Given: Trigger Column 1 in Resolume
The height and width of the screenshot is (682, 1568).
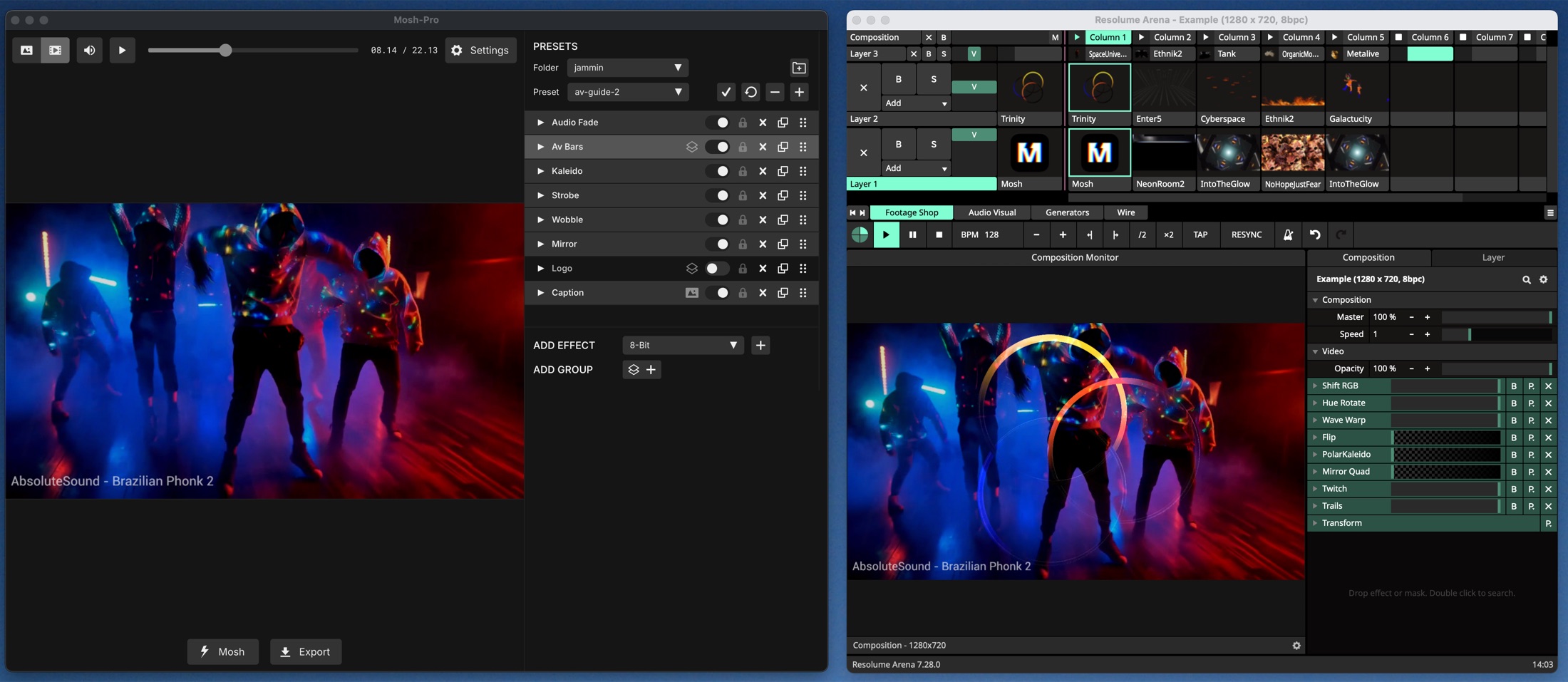Looking at the screenshot, I should click(1099, 37).
